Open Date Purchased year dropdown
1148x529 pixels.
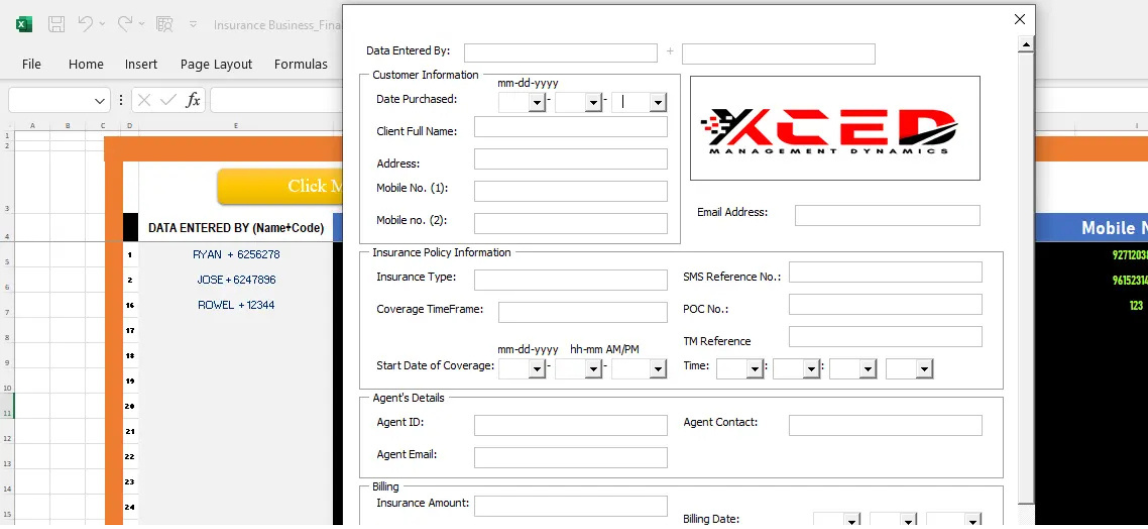[657, 102]
